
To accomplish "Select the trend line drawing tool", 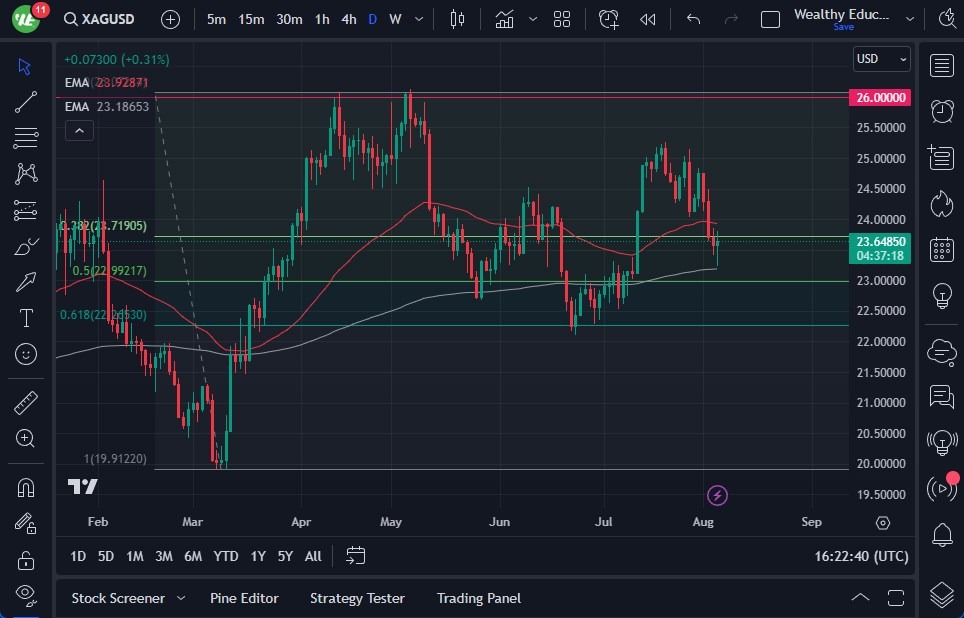I will 26,101.
